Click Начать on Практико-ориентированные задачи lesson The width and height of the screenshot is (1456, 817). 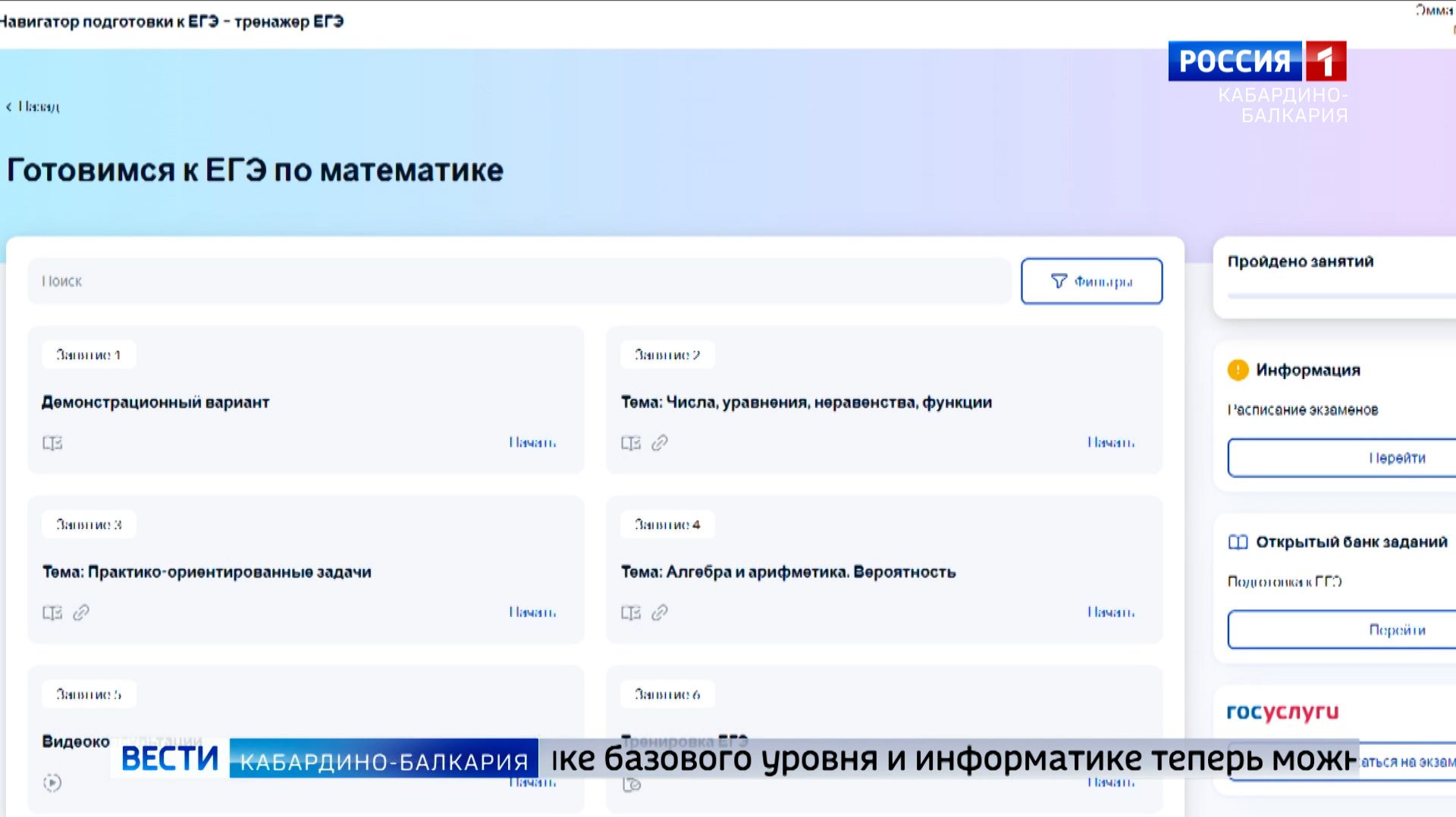(x=532, y=612)
